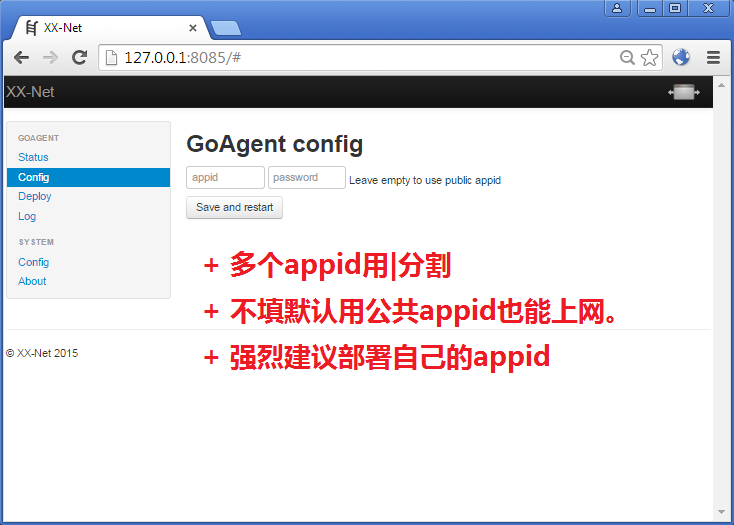Select the highlighted GoAgent Config item
This screenshot has width=734, height=525.
[88, 177]
